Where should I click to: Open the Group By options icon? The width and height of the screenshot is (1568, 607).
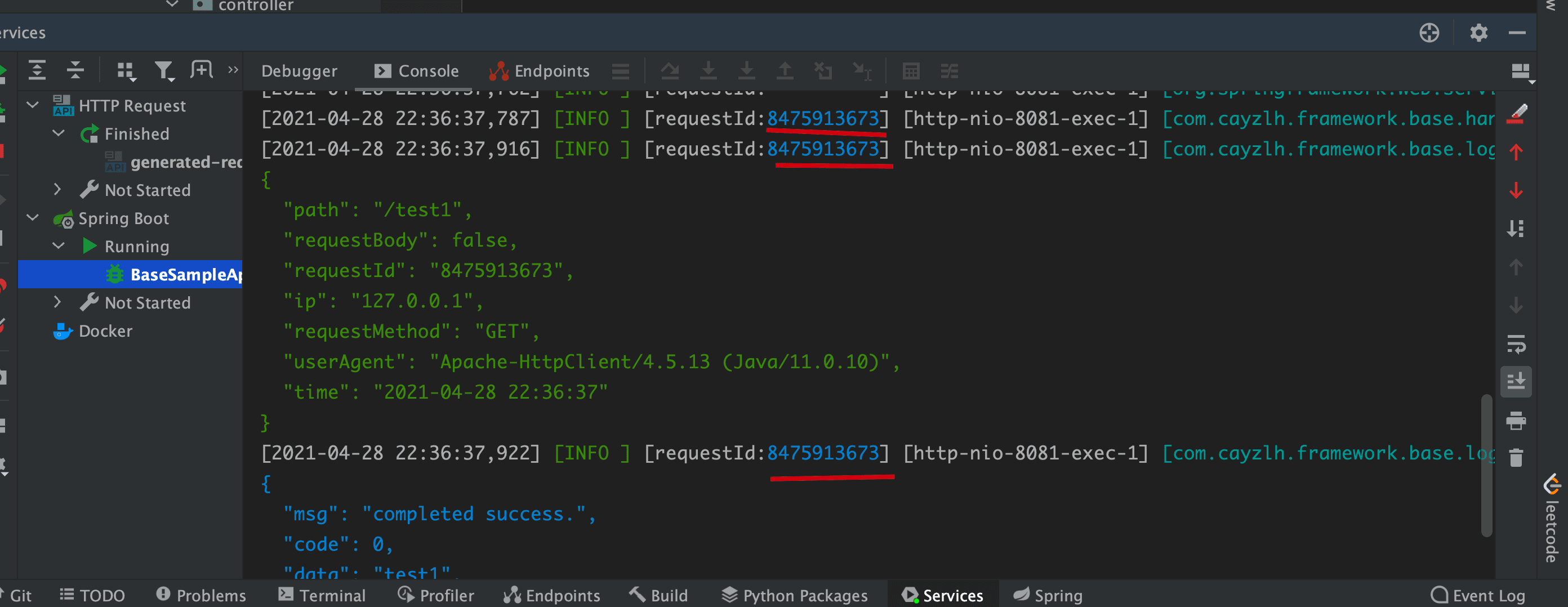126,72
